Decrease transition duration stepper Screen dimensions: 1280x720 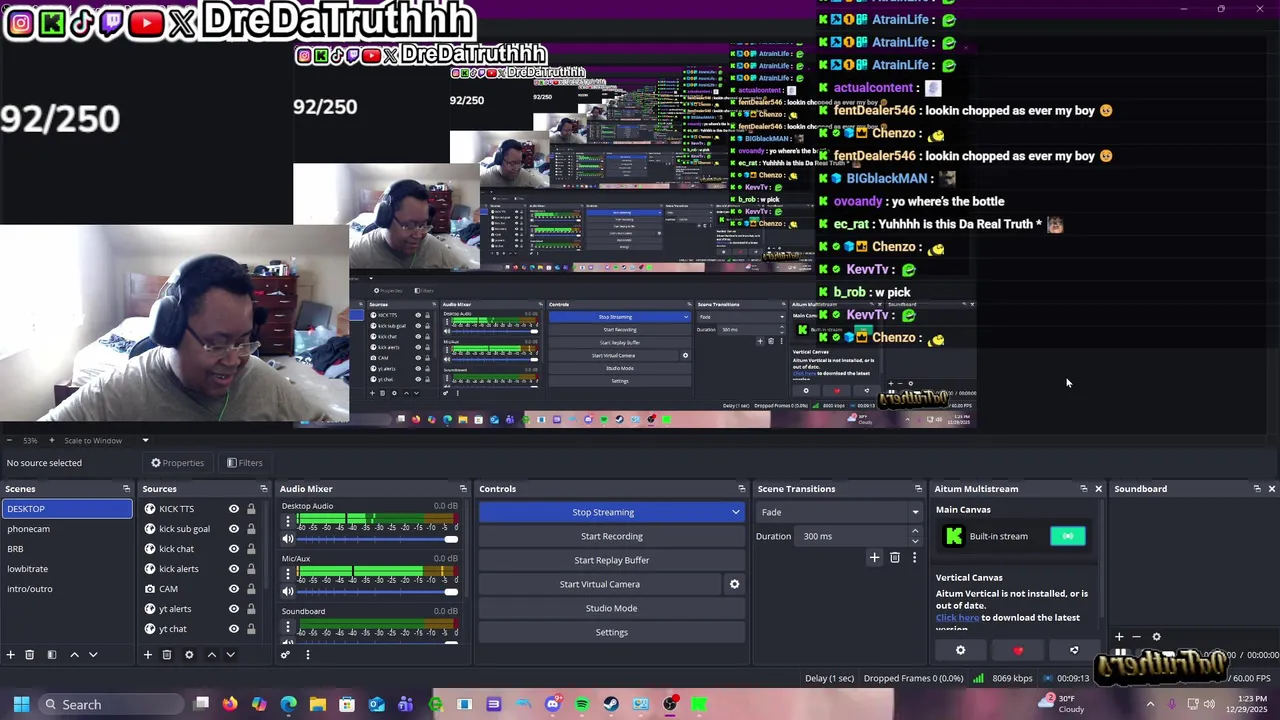click(x=915, y=542)
